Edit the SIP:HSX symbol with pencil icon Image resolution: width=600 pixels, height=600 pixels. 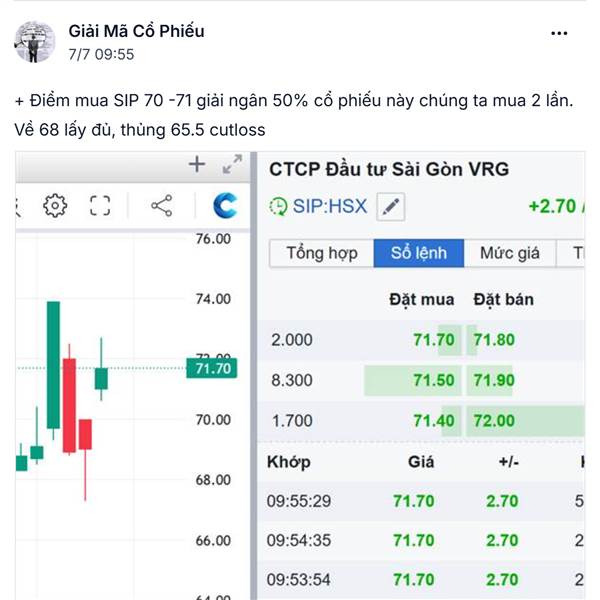click(390, 207)
